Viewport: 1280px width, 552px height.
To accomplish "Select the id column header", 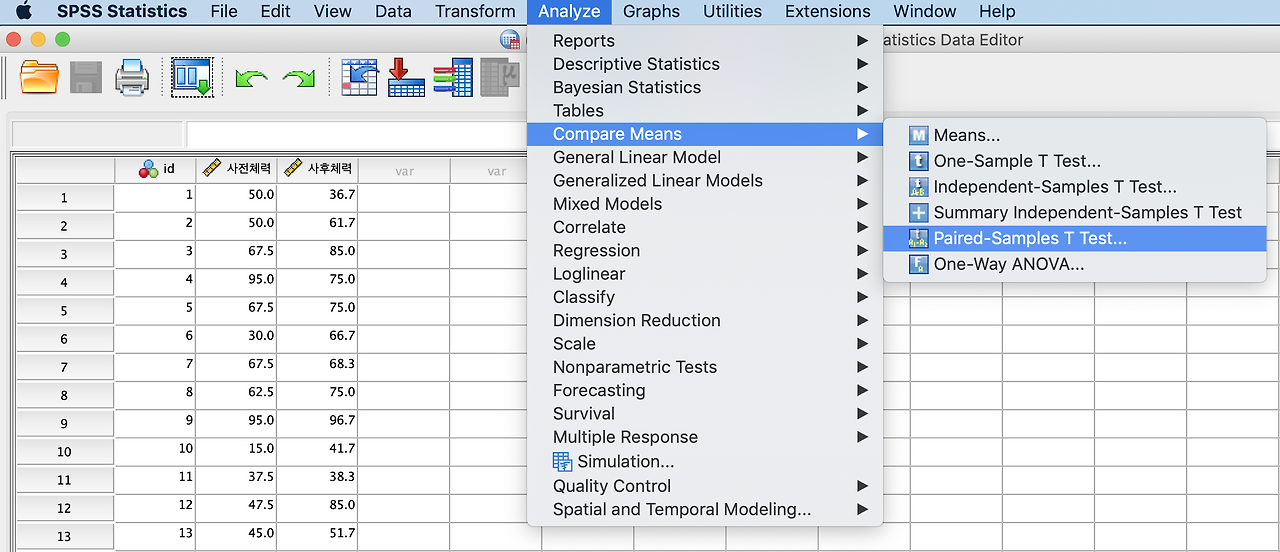I will 155,170.
